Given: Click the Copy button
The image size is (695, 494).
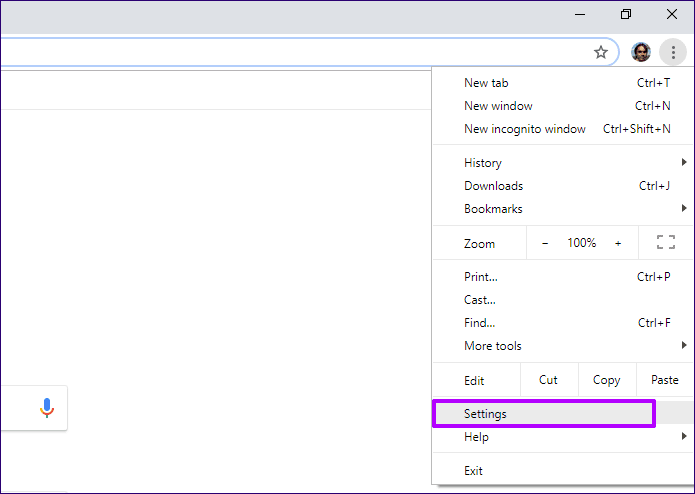Looking at the screenshot, I should [607, 380].
